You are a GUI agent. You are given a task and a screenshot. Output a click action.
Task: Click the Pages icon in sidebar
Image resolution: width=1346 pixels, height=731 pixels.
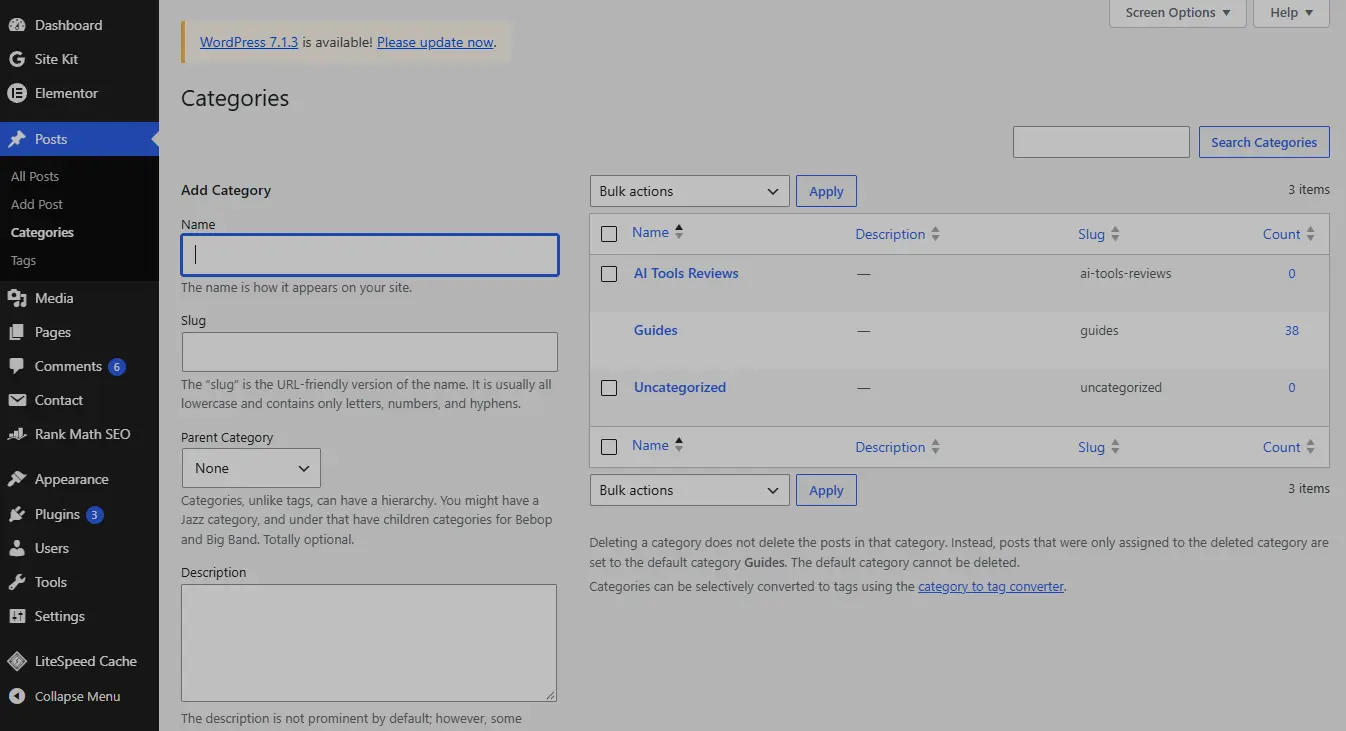pyautogui.click(x=17, y=332)
